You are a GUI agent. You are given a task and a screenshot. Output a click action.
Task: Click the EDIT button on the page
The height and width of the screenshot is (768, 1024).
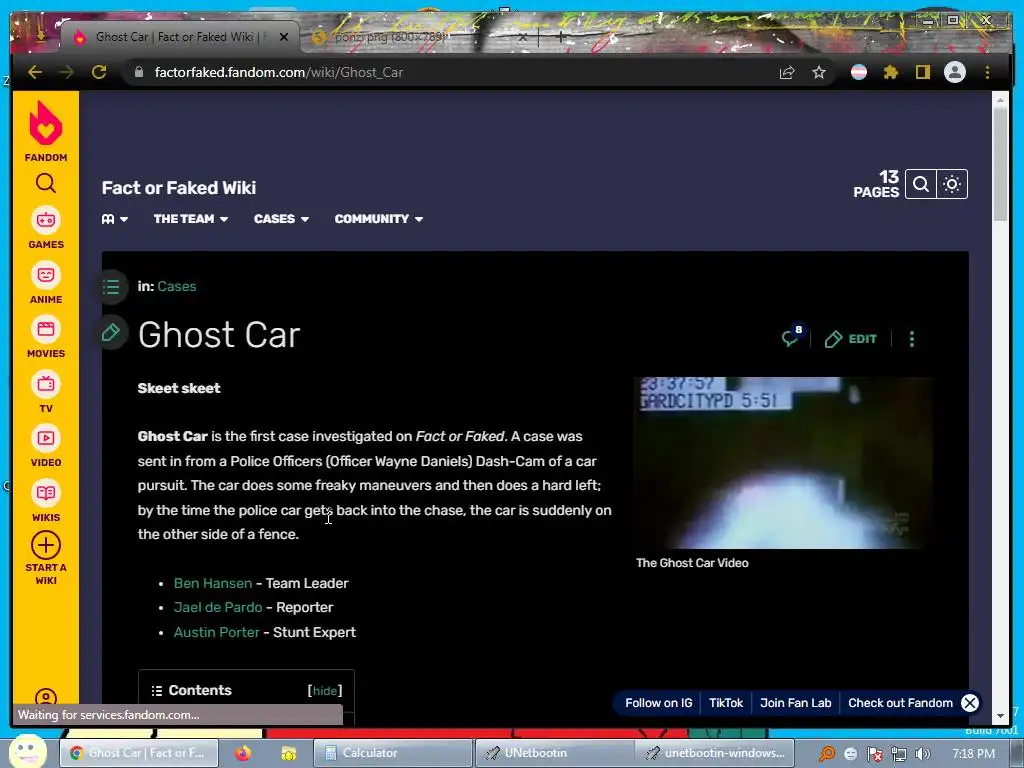tap(850, 339)
